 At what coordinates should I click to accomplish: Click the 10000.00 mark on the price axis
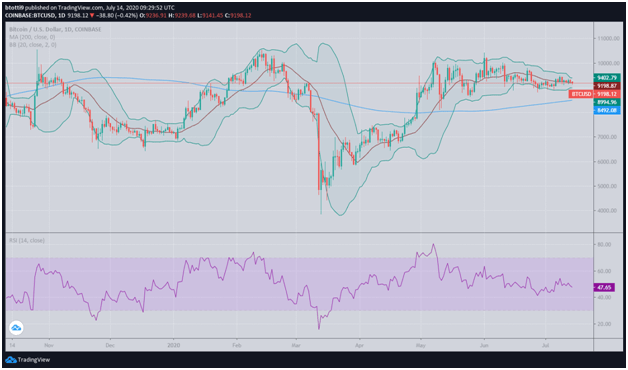click(608, 64)
